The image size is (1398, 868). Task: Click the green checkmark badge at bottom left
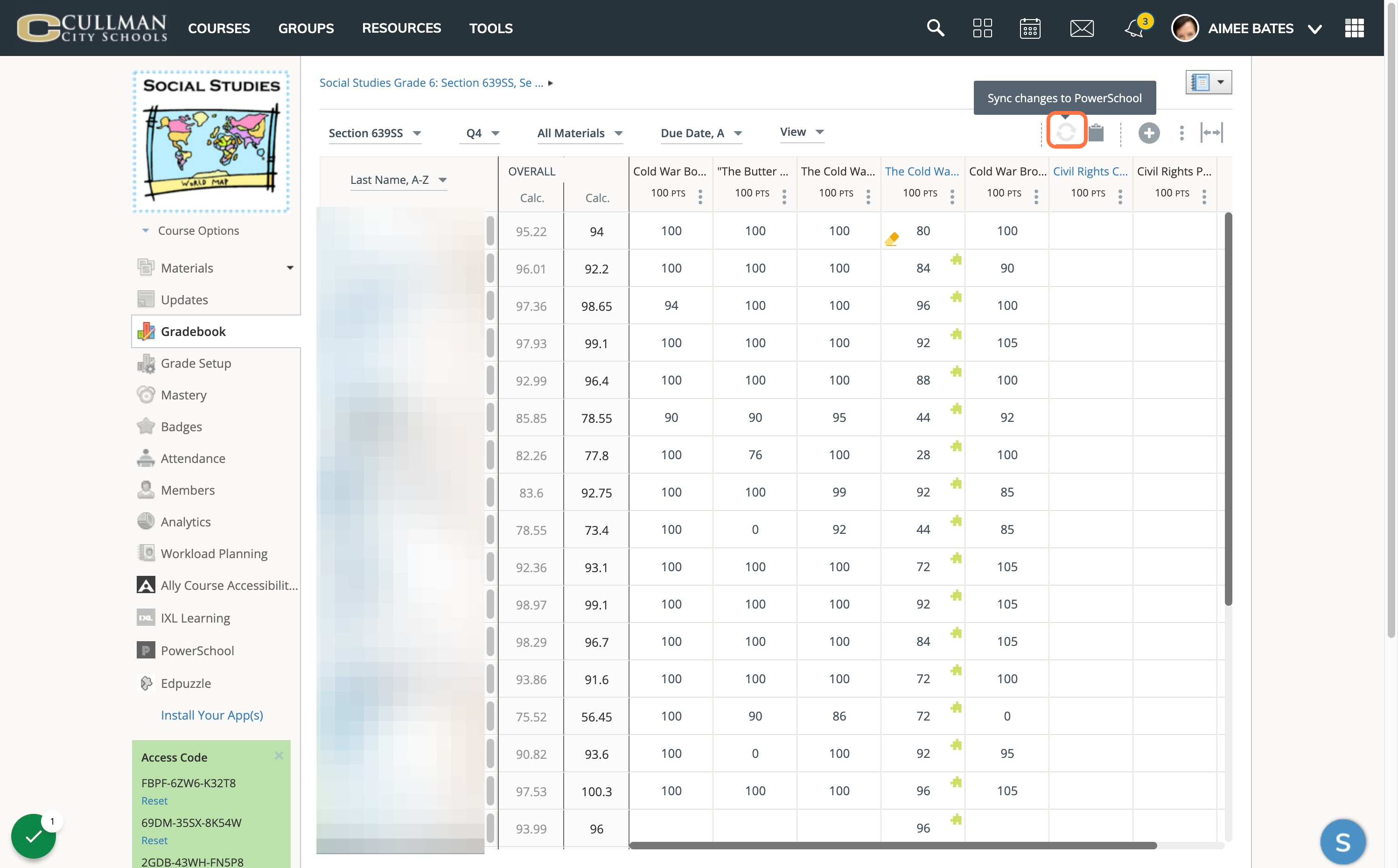33,836
